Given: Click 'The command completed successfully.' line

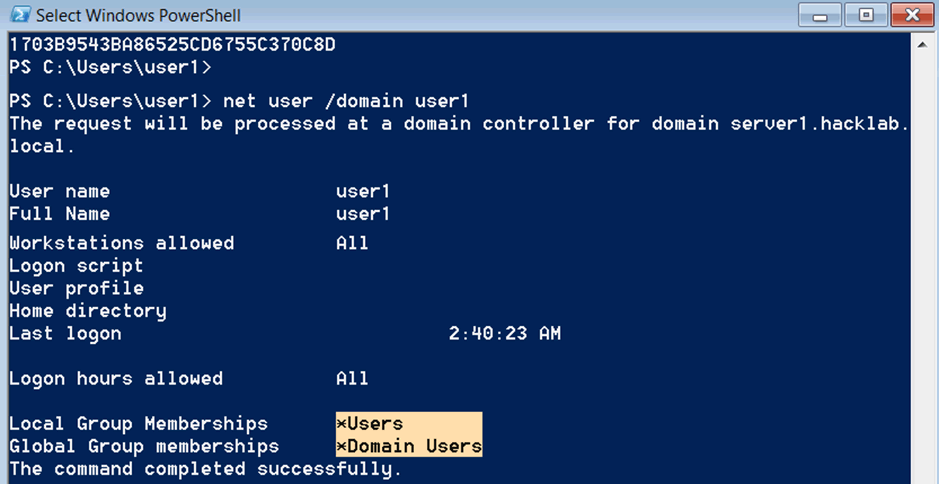Looking at the screenshot, I should [x=205, y=469].
